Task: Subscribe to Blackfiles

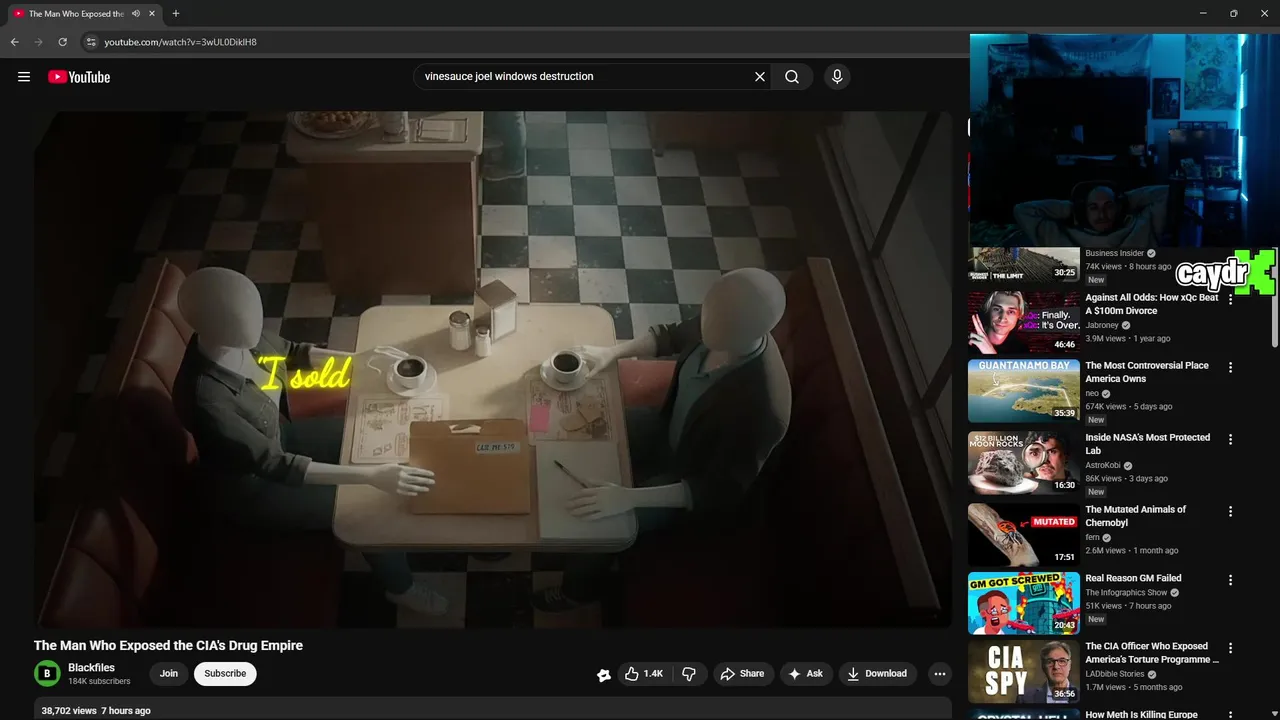Action: coord(225,674)
